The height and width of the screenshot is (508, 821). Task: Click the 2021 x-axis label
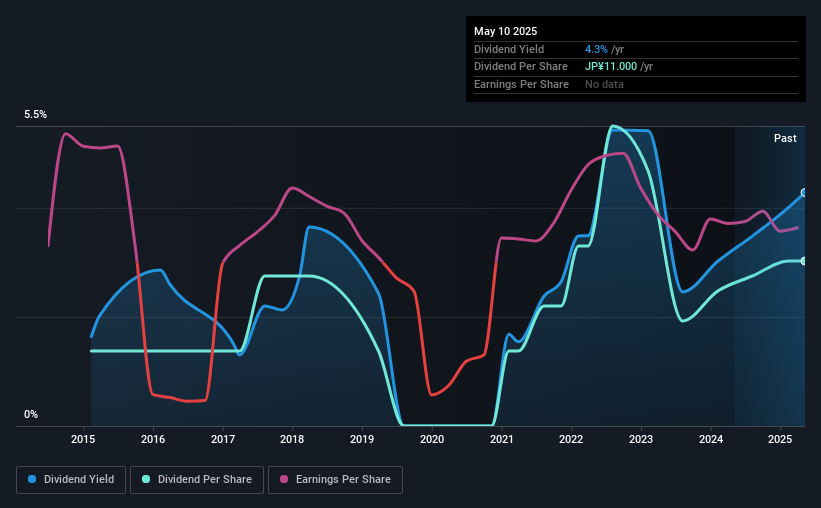coord(502,439)
